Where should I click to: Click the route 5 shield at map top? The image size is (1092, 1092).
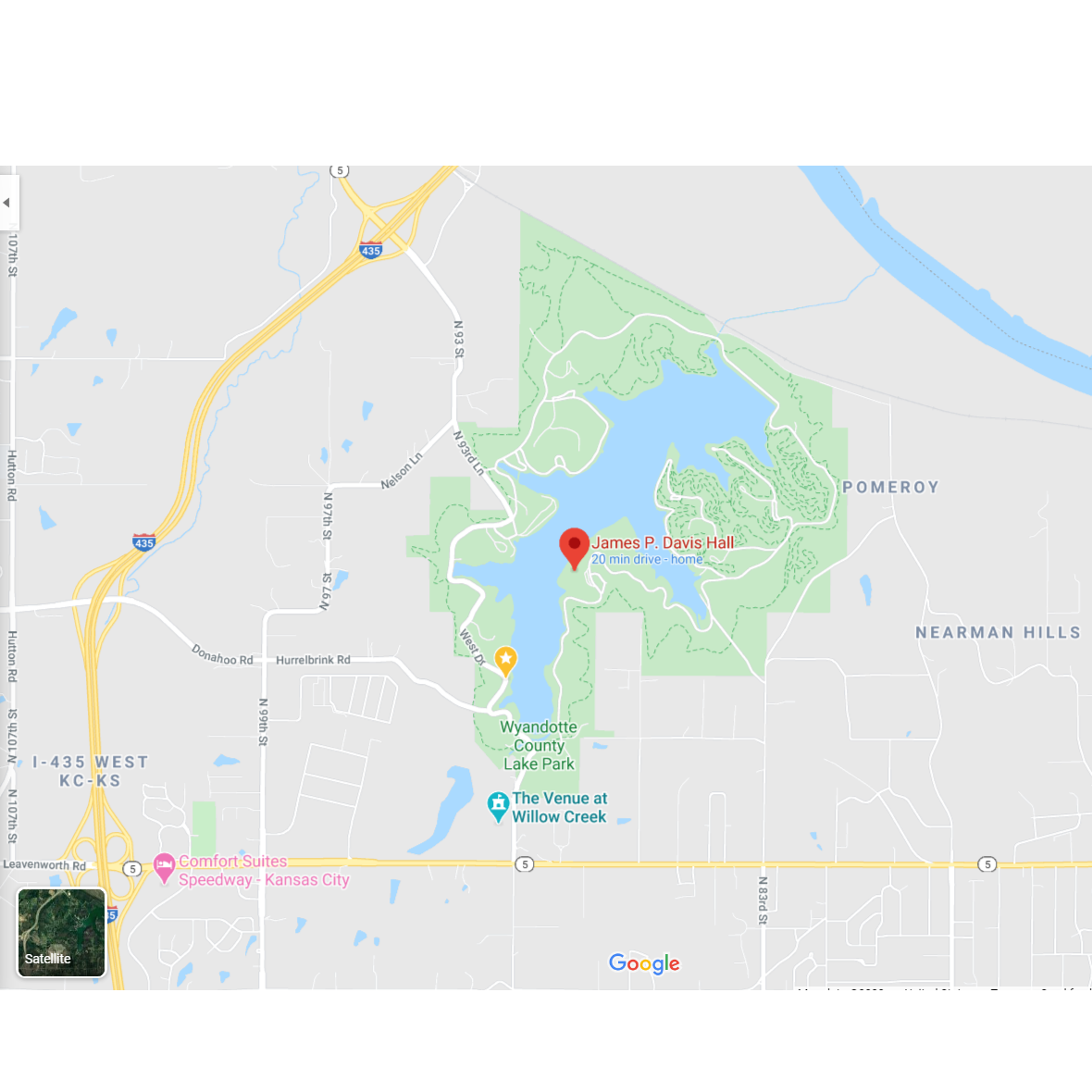(339, 170)
